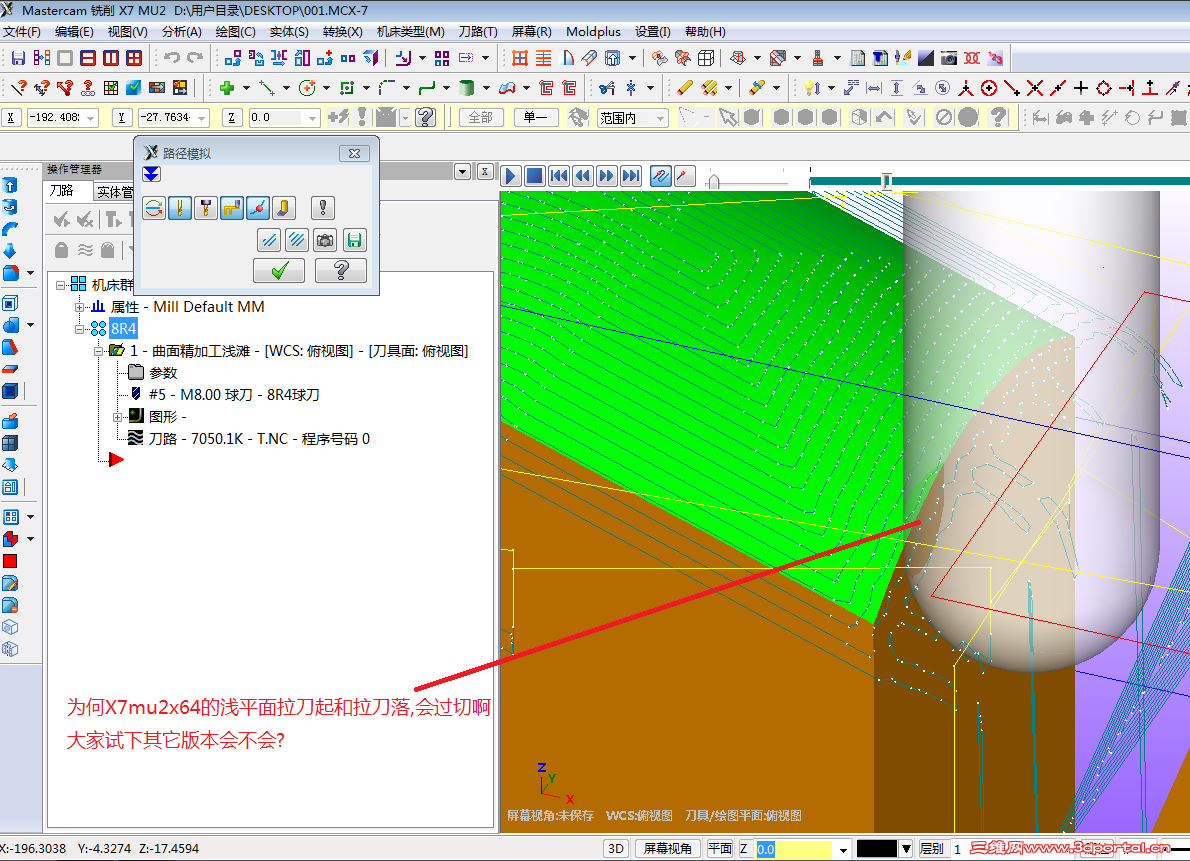Click the shaded blue-black rendering icon
This screenshot has width=1190, height=861.
click(x=926, y=58)
